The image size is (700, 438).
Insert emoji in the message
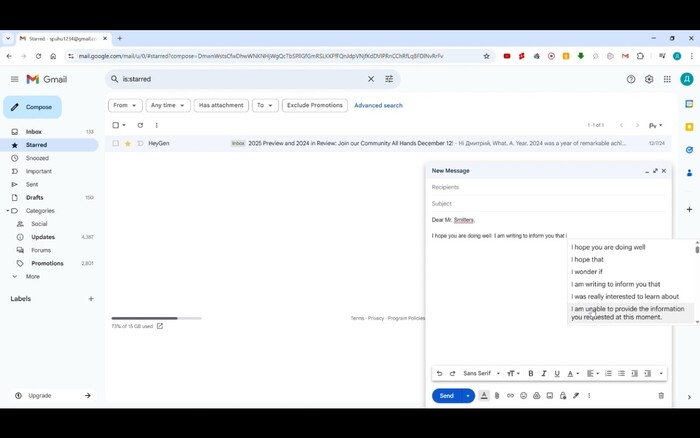(x=523, y=396)
